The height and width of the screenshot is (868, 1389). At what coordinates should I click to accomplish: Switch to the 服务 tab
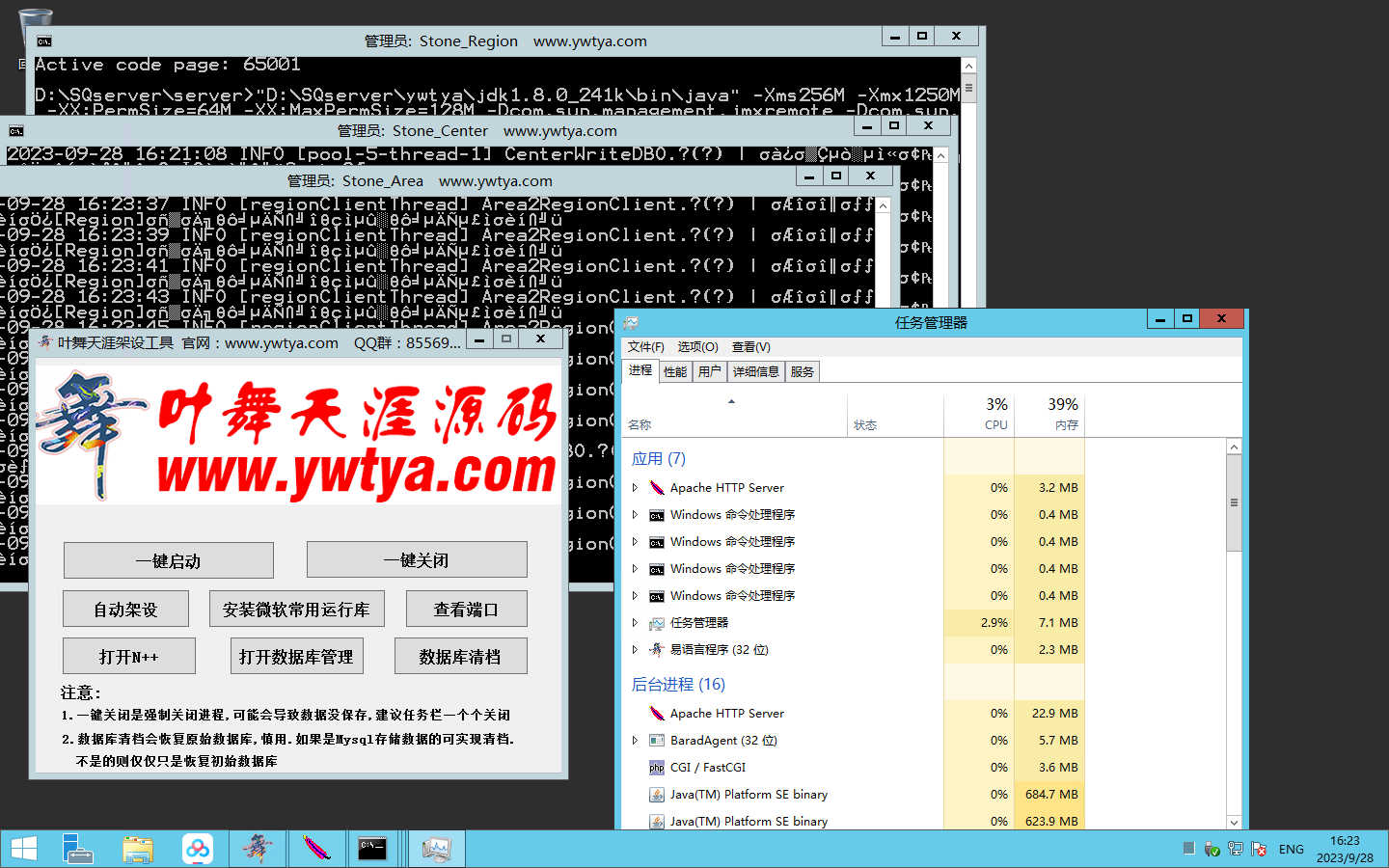(802, 372)
